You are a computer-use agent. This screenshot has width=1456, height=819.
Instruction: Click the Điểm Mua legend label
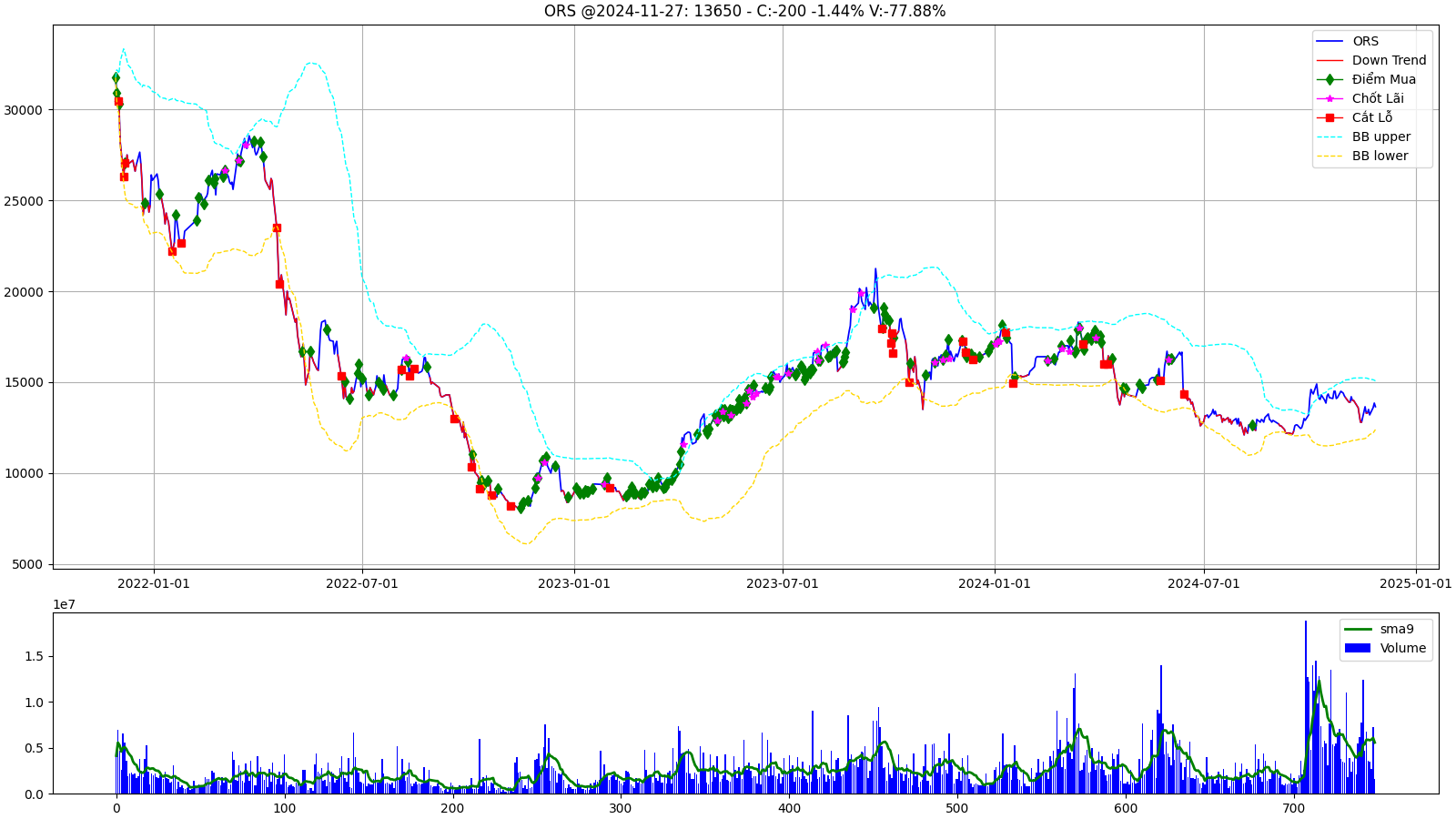(1384, 79)
